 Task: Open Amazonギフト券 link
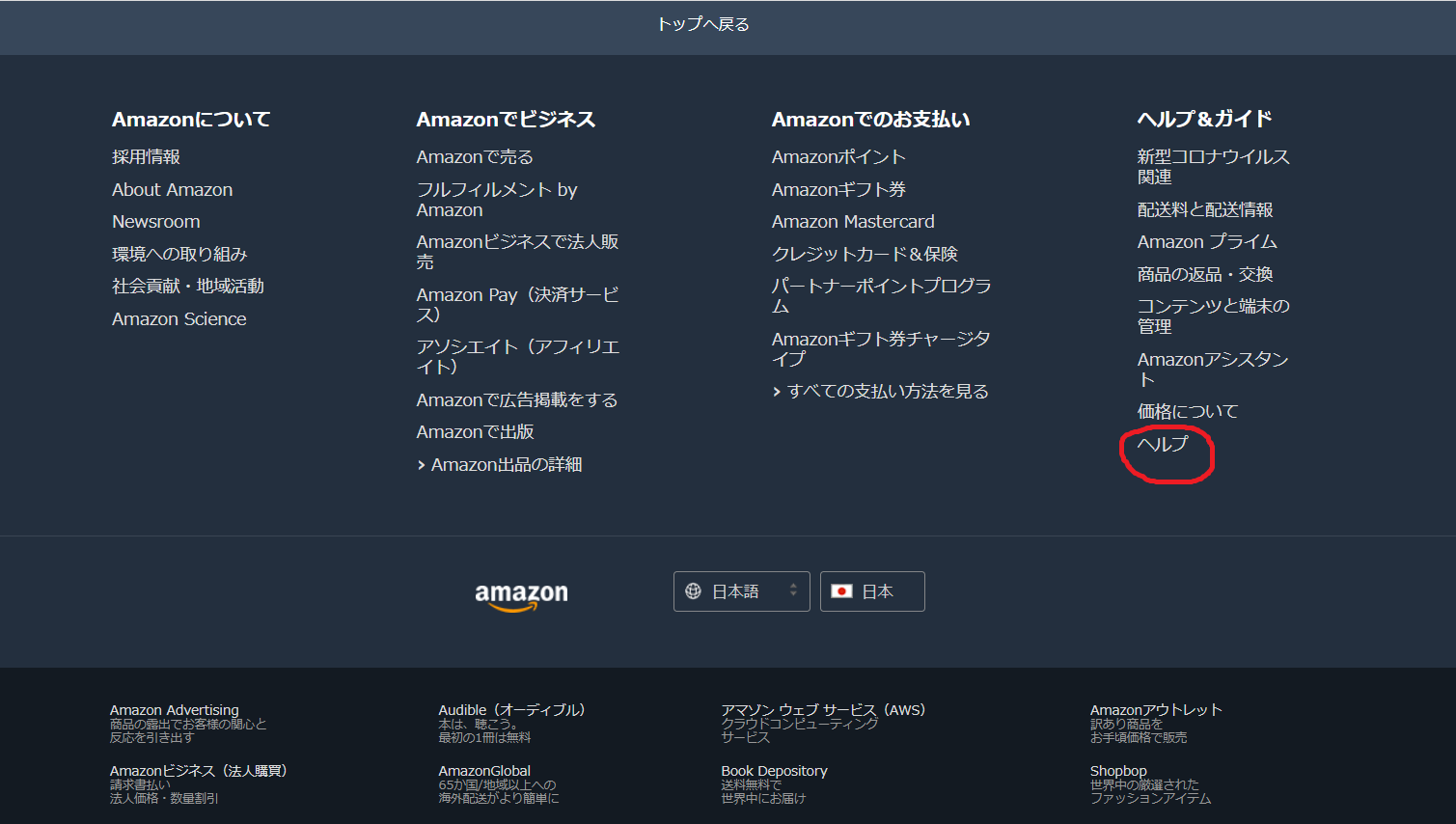pyautogui.click(x=838, y=190)
